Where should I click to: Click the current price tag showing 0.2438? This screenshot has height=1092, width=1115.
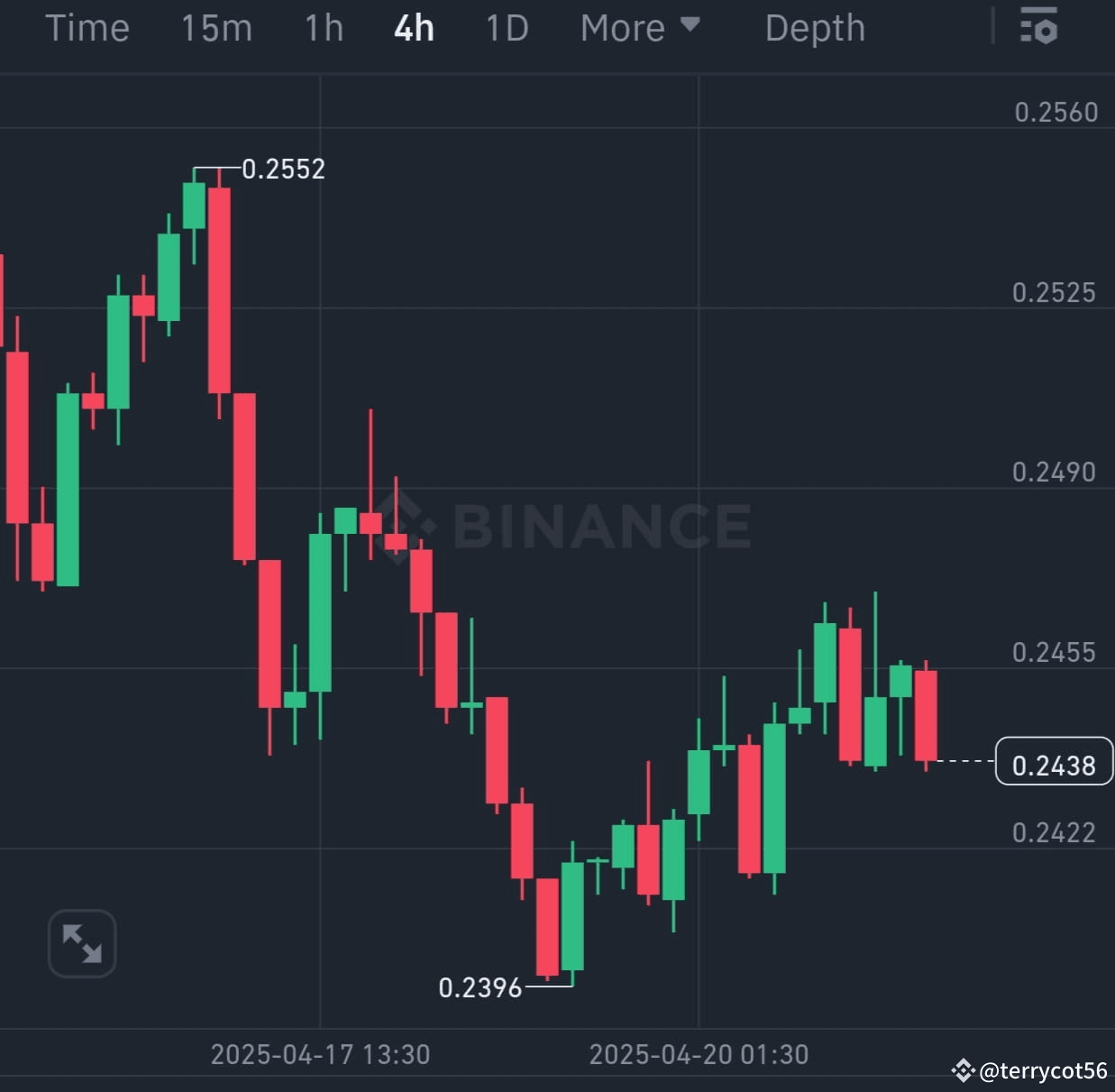click(x=1053, y=763)
